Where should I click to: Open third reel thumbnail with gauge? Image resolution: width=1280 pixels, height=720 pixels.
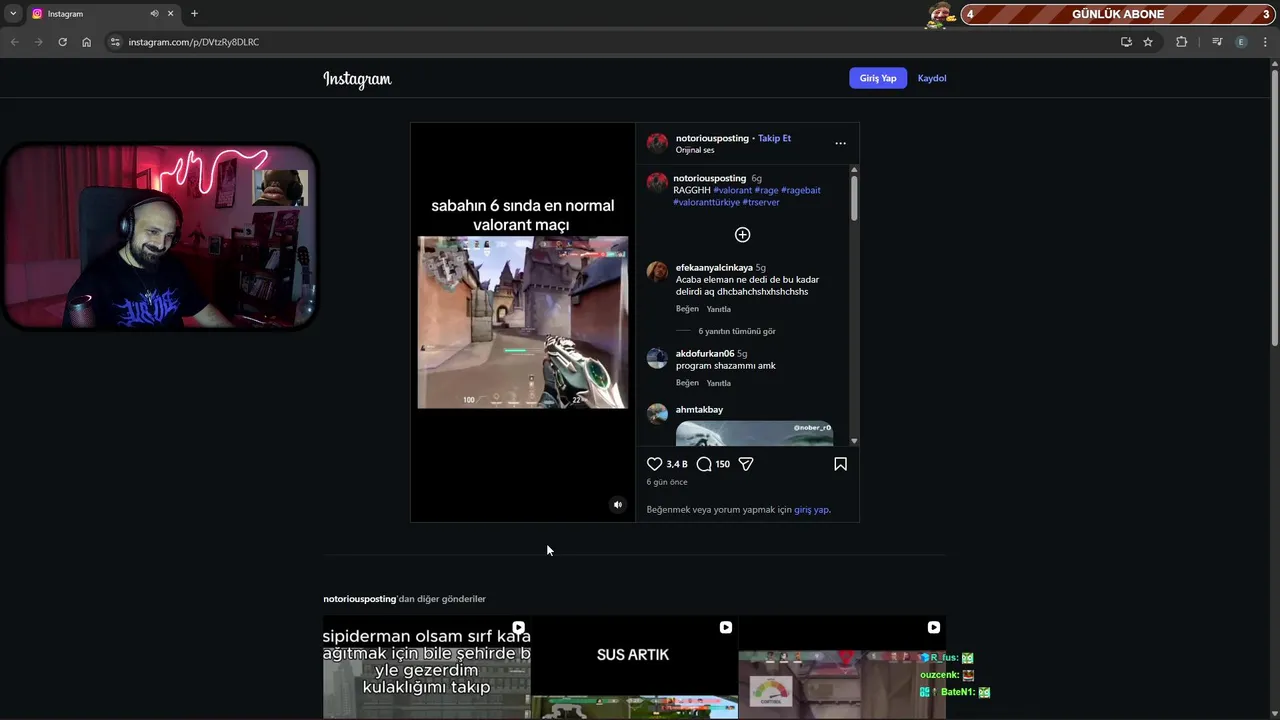click(x=842, y=666)
